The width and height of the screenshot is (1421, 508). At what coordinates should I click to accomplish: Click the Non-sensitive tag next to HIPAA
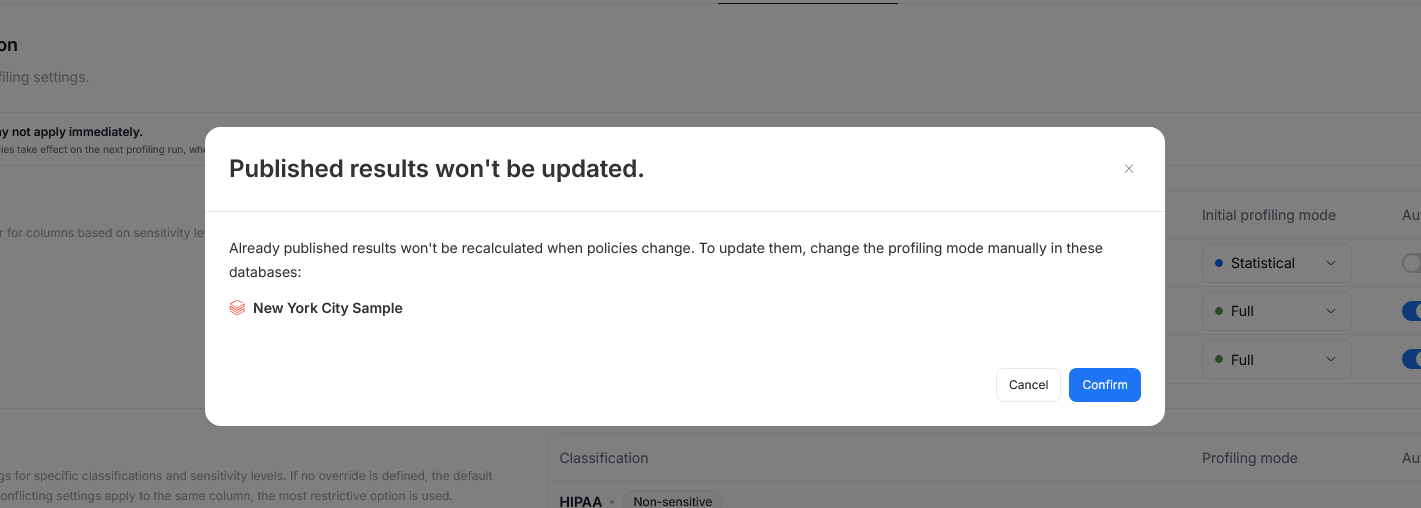click(x=672, y=500)
